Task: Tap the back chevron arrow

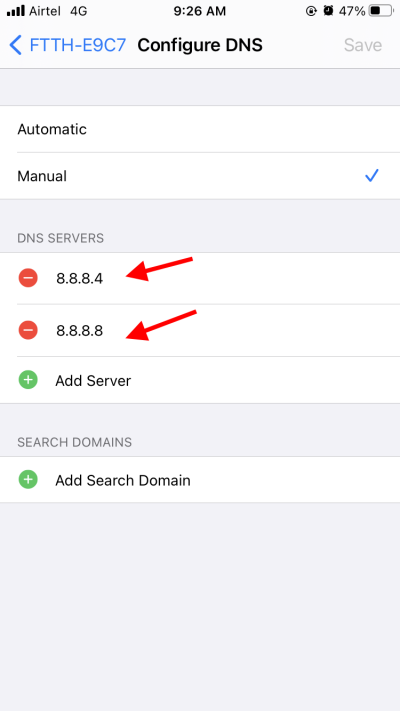Action: click(x=15, y=45)
